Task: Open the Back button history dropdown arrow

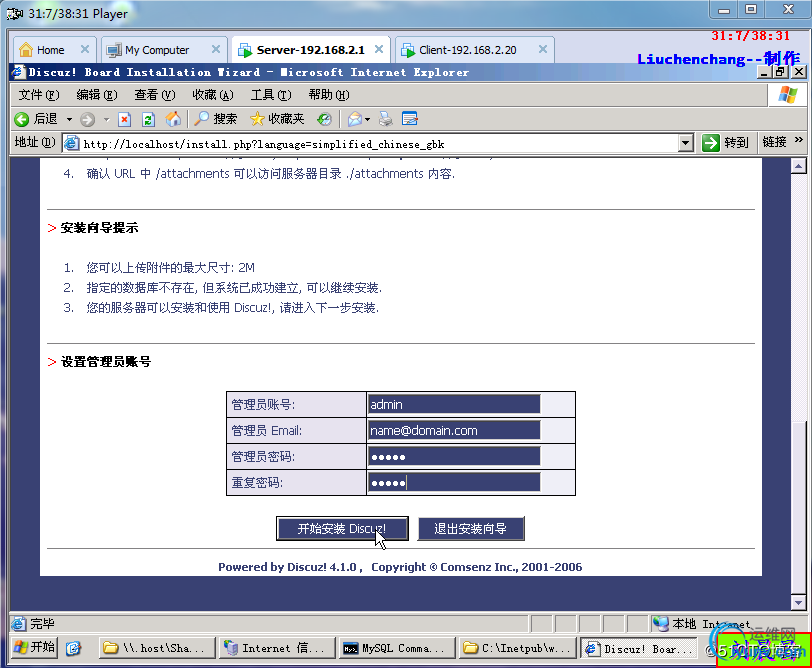Action: [69, 120]
